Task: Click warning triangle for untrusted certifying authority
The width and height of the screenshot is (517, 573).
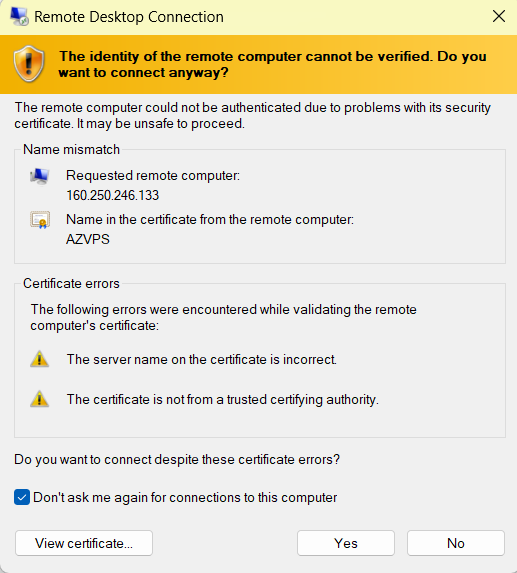Action: pyautogui.click(x=39, y=399)
